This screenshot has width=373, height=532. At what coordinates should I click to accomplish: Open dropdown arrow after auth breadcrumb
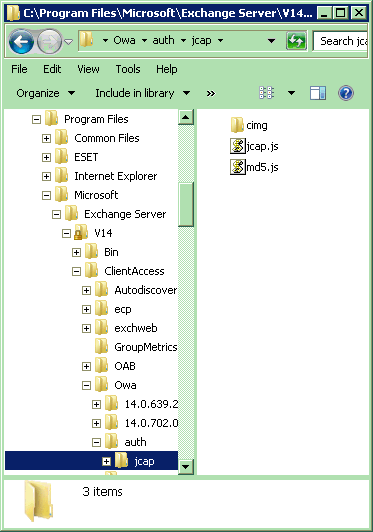coord(183,41)
